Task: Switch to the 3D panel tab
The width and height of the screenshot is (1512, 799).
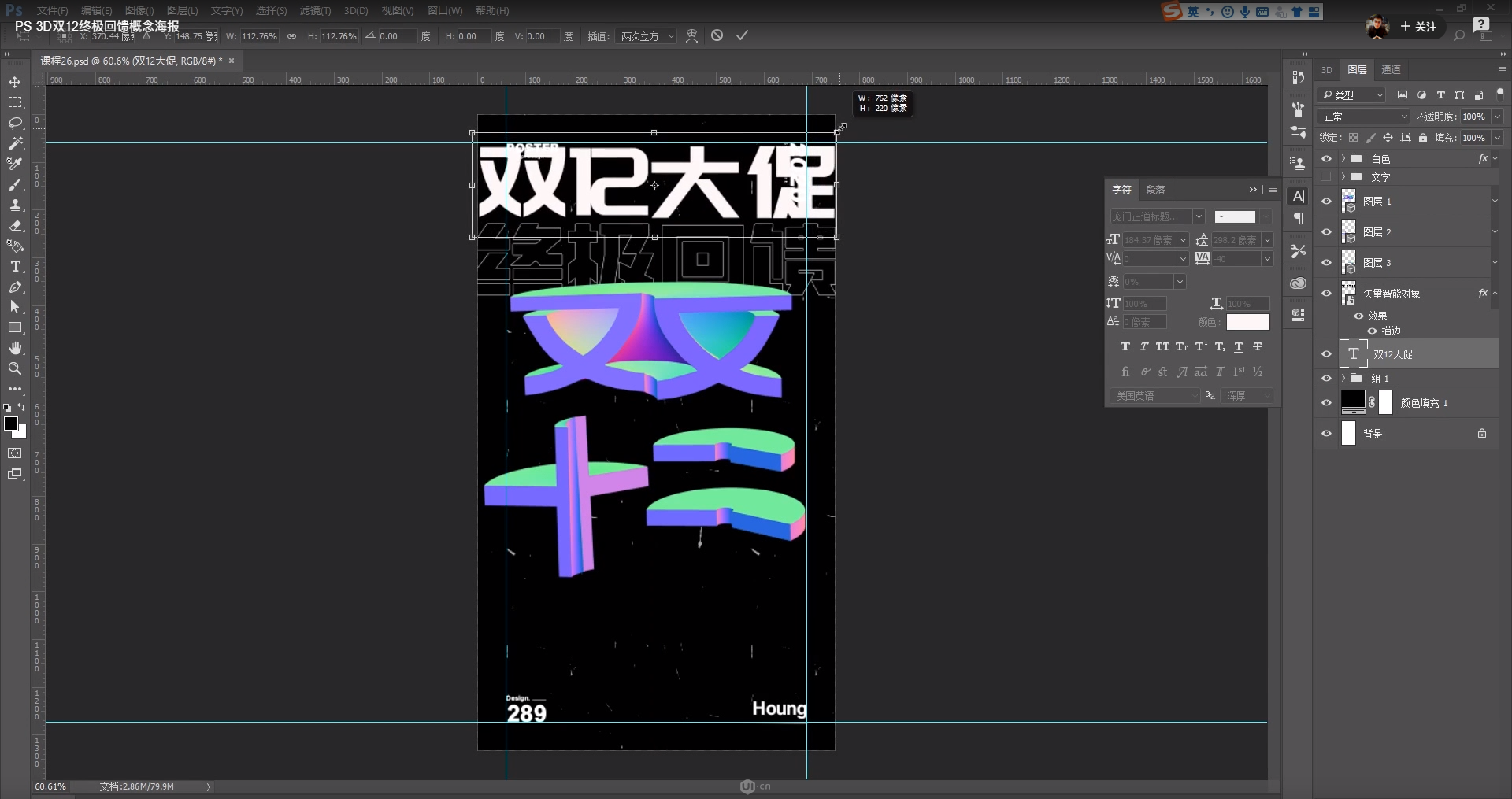Action: [1327, 69]
